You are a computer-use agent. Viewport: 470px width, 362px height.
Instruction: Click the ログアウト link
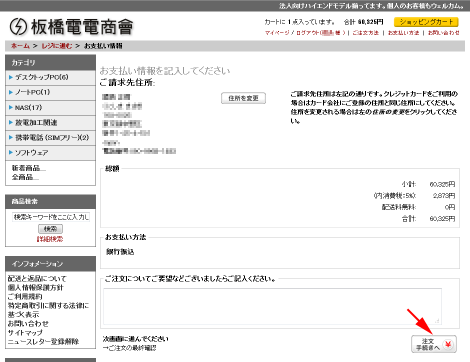click(308, 33)
